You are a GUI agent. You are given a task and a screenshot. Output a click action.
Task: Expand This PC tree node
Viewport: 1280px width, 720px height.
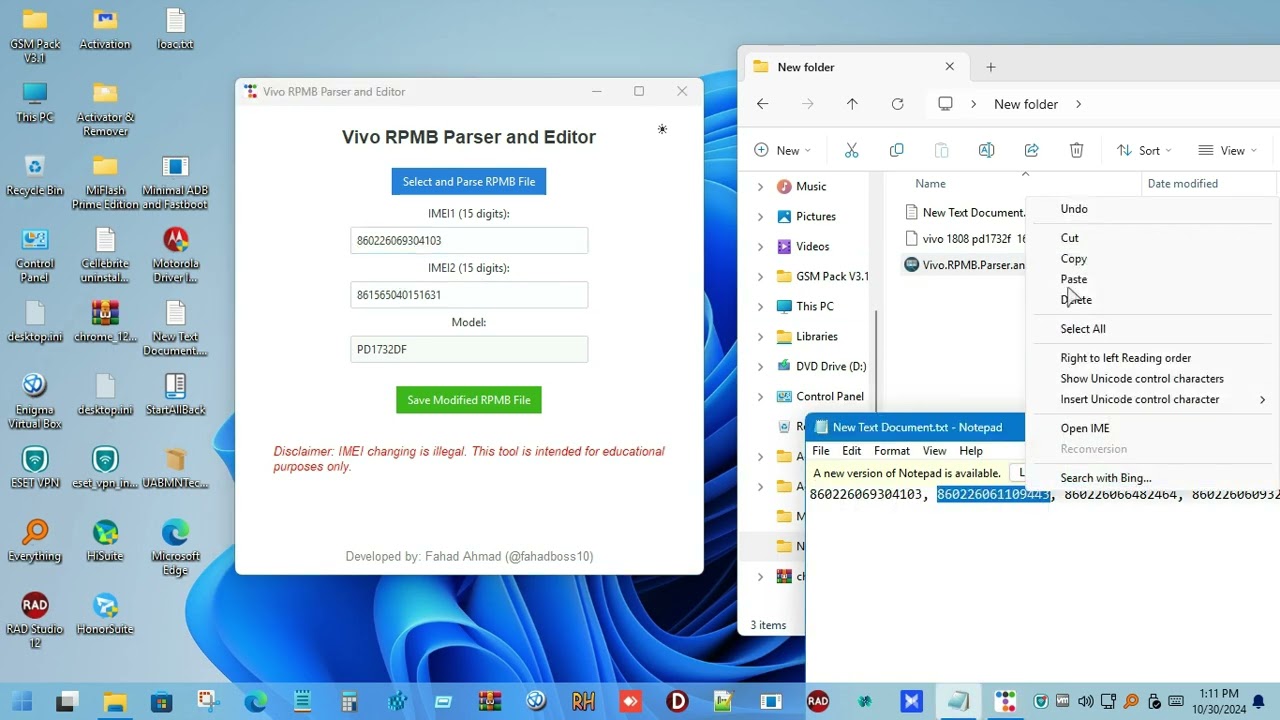click(x=760, y=306)
